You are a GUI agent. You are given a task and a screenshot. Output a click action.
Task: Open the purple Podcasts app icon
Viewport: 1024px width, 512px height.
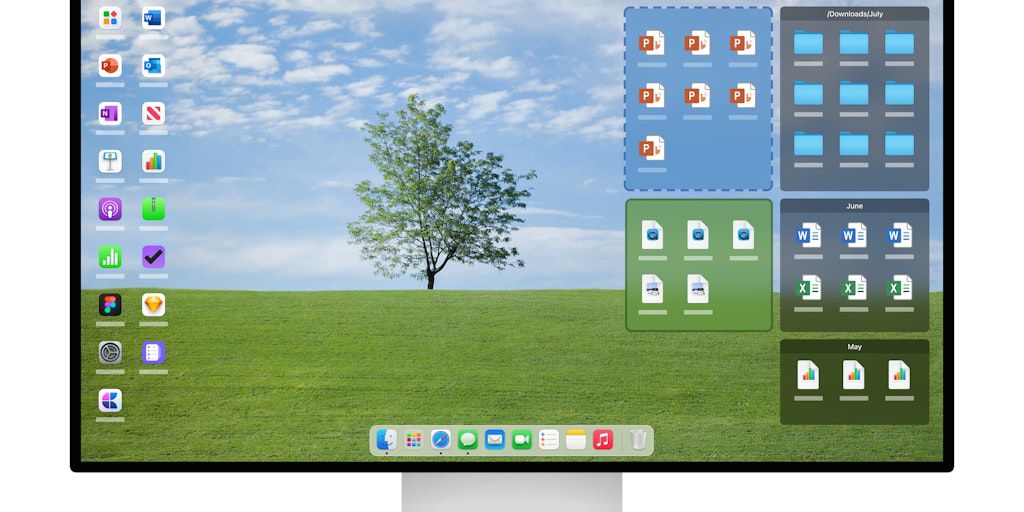110,209
